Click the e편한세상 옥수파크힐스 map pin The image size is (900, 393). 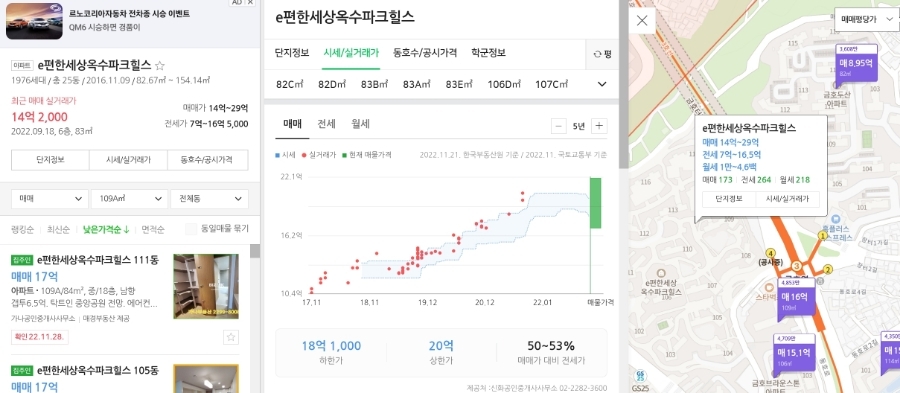(x=662, y=273)
